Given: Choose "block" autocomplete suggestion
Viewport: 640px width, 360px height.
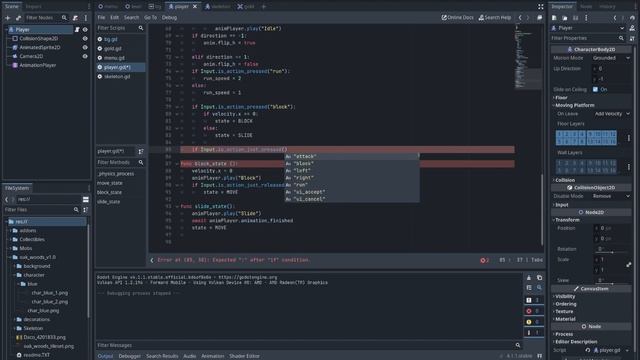Looking at the screenshot, I should (352, 164).
